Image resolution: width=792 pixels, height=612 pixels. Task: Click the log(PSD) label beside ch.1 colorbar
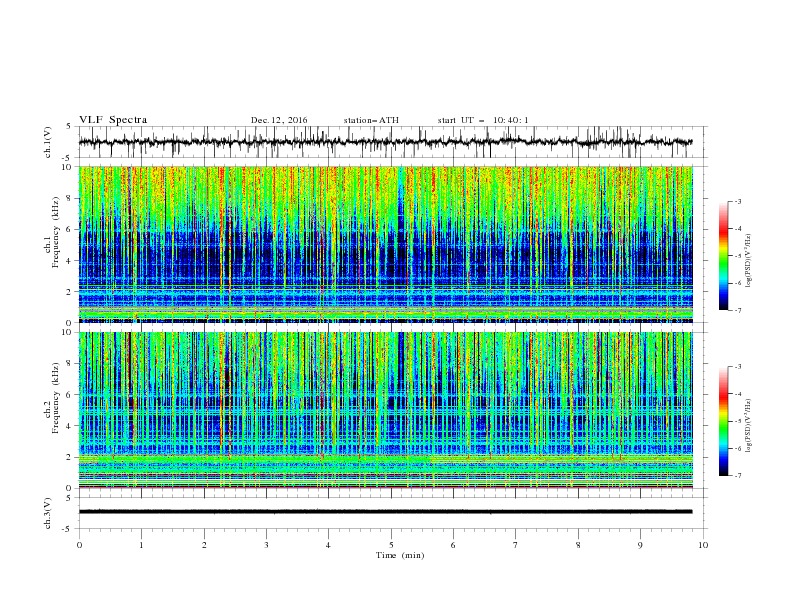click(748, 261)
